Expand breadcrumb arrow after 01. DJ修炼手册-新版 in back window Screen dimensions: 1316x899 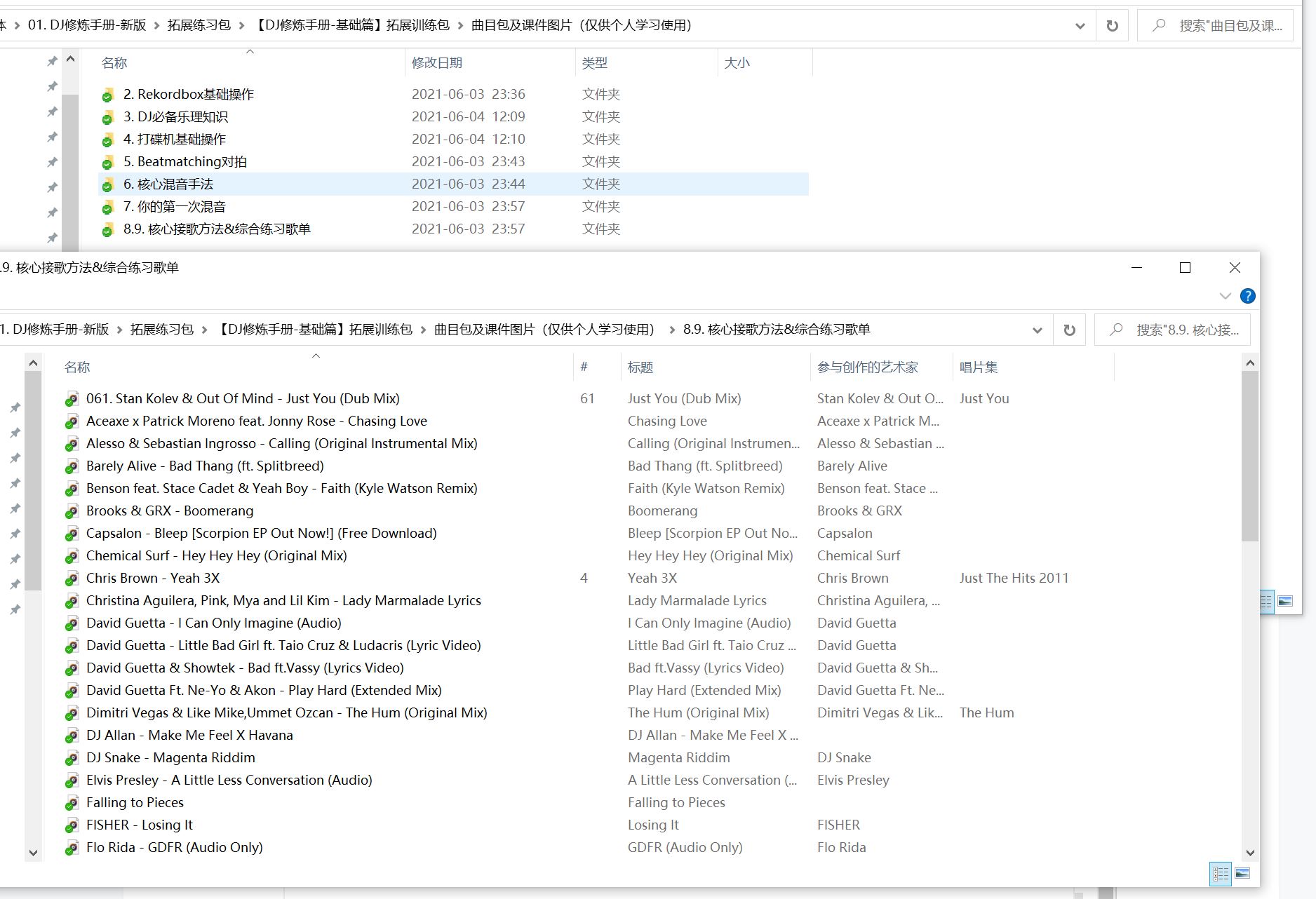(x=157, y=26)
